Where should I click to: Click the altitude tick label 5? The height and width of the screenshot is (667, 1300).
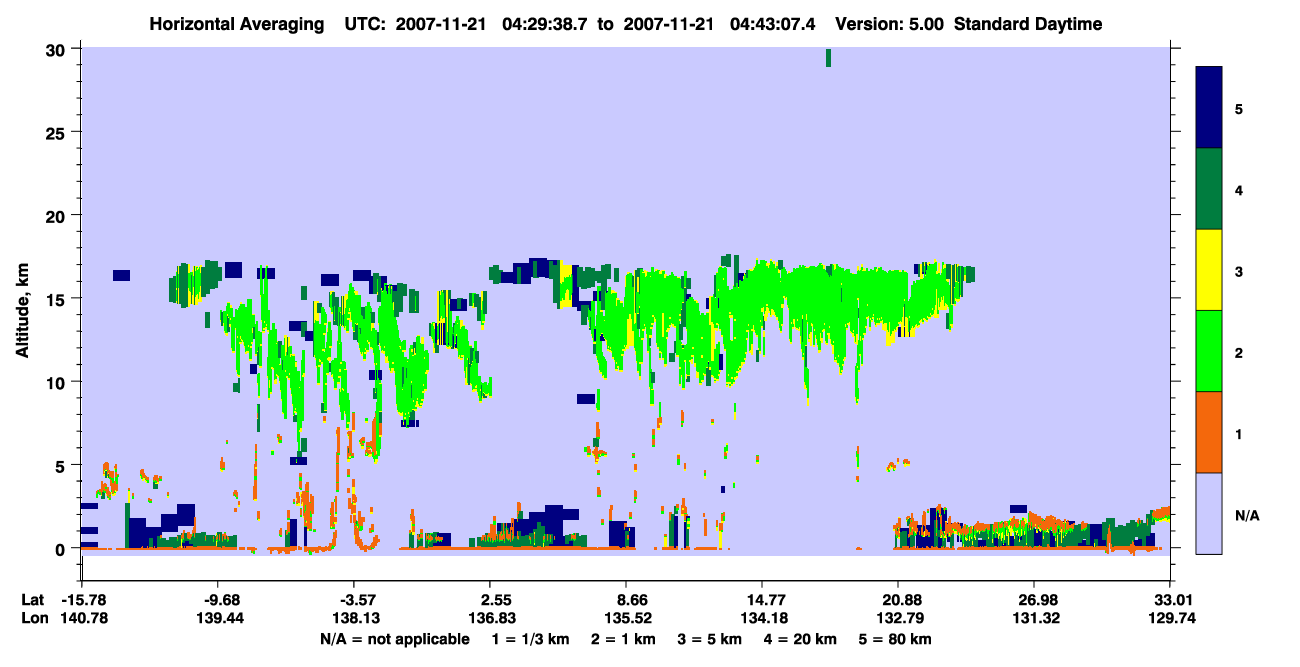point(63,465)
